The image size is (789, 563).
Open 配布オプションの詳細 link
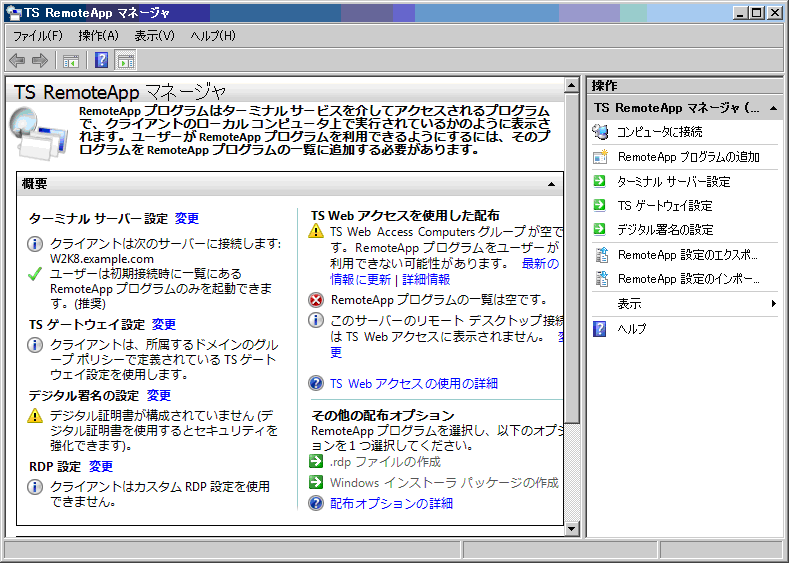[x=391, y=503]
